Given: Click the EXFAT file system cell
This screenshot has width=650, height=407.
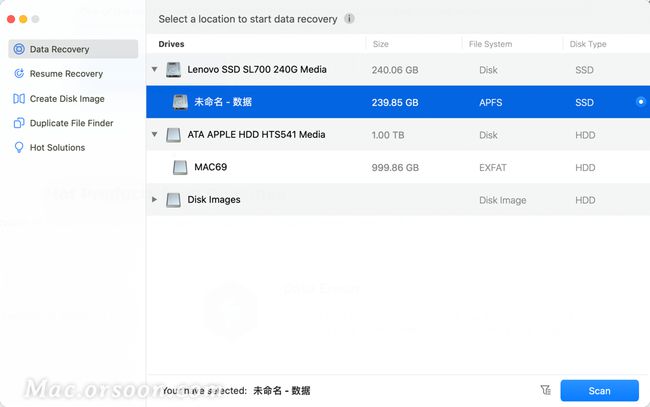Looking at the screenshot, I should (493, 167).
